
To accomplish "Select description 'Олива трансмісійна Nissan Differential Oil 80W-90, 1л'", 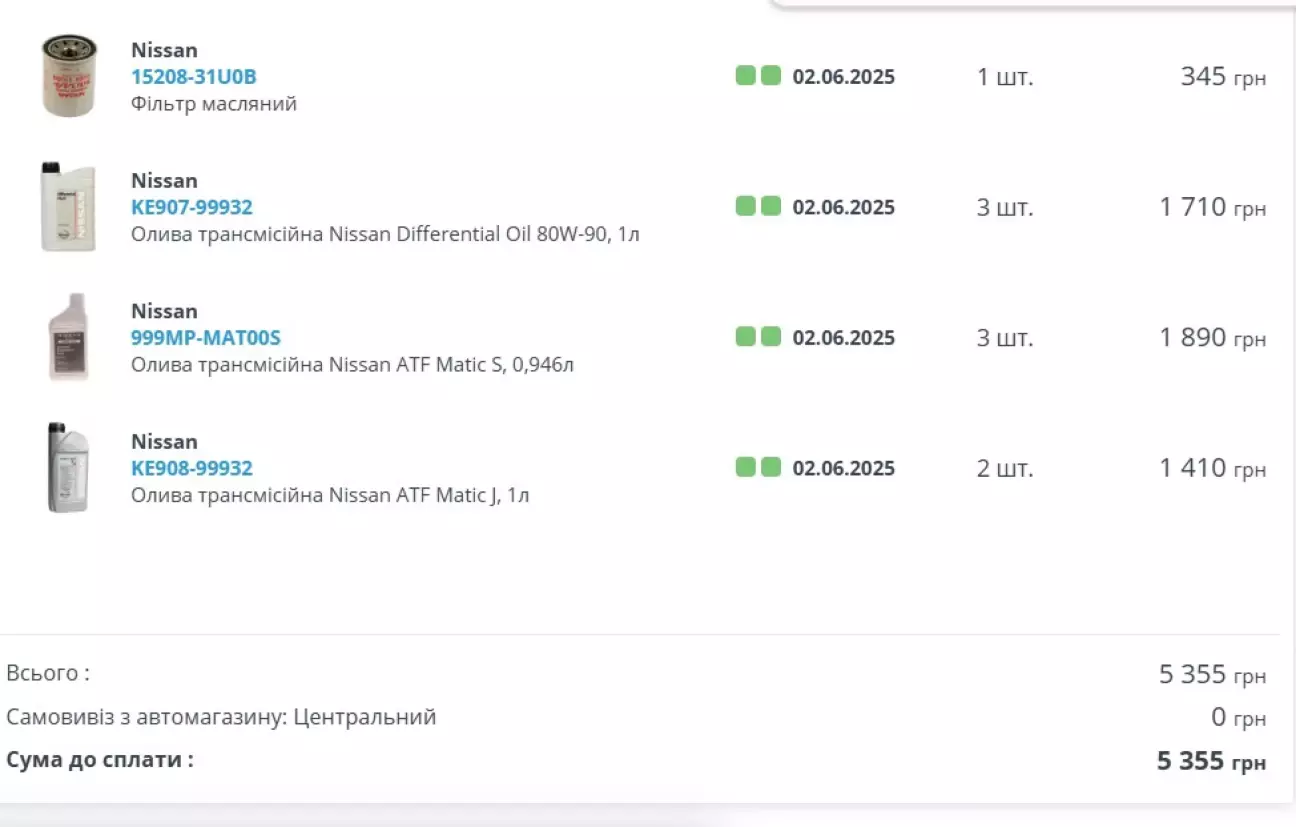I will pos(385,234).
